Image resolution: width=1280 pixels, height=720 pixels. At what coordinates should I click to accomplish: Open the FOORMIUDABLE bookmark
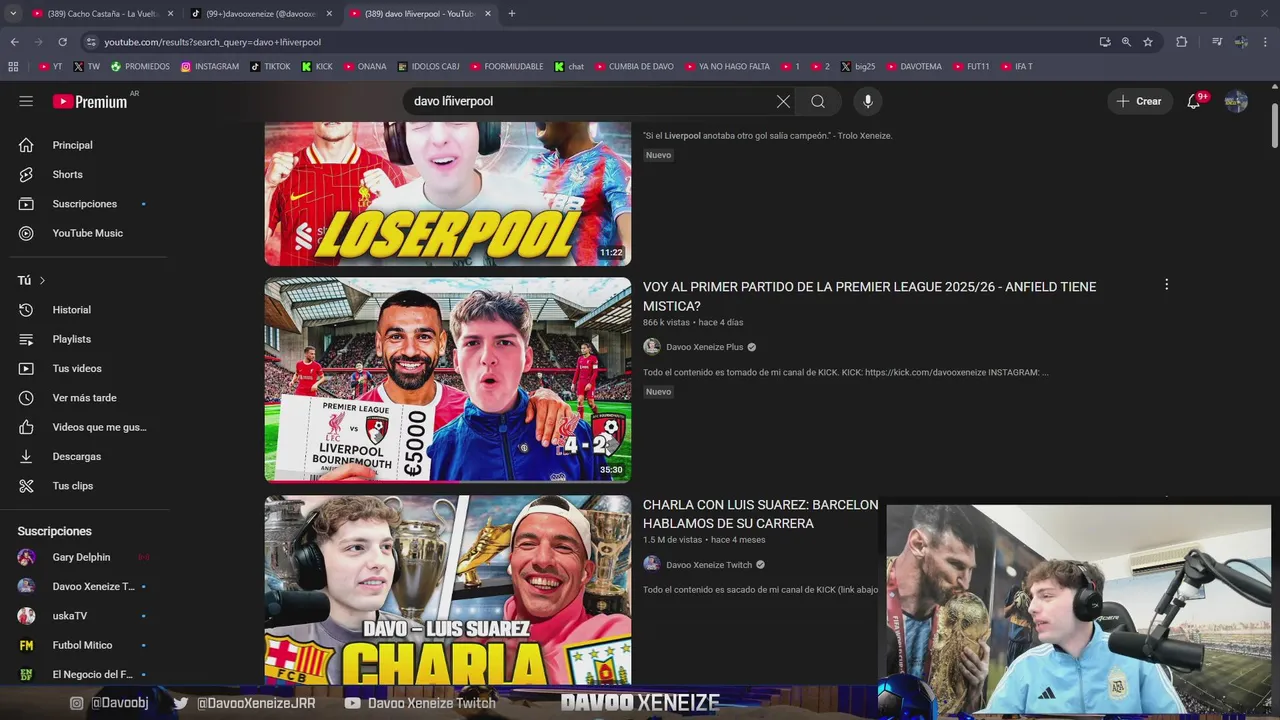click(507, 67)
